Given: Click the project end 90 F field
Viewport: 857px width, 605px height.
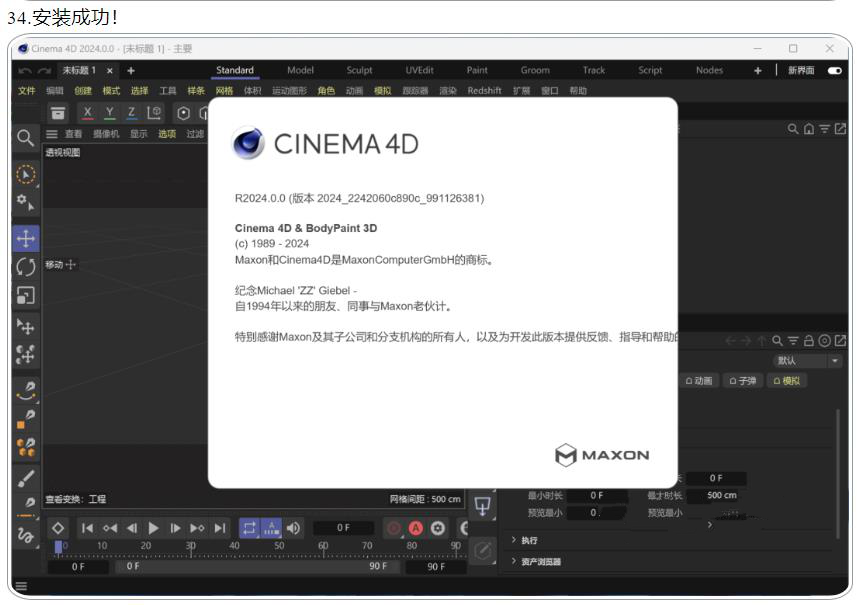Looking at the screenshot, I should pyautogui.click(x=436, y=567).
